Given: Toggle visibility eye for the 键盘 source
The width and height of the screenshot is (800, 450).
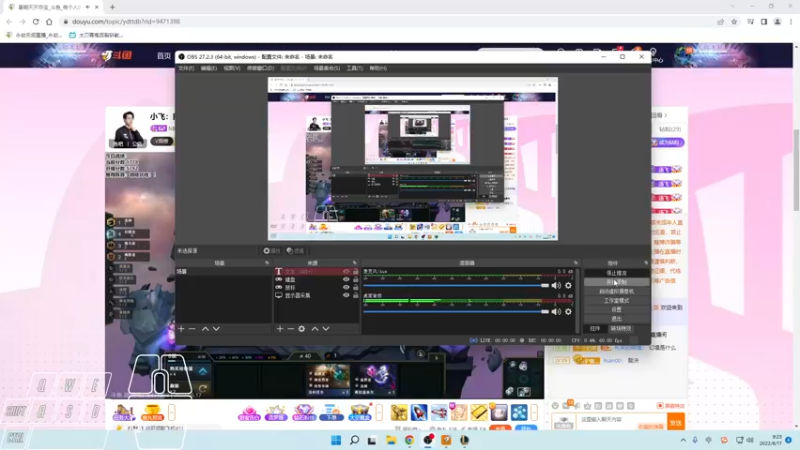Looking at the screenshot, I should click(x=346, y=280).
